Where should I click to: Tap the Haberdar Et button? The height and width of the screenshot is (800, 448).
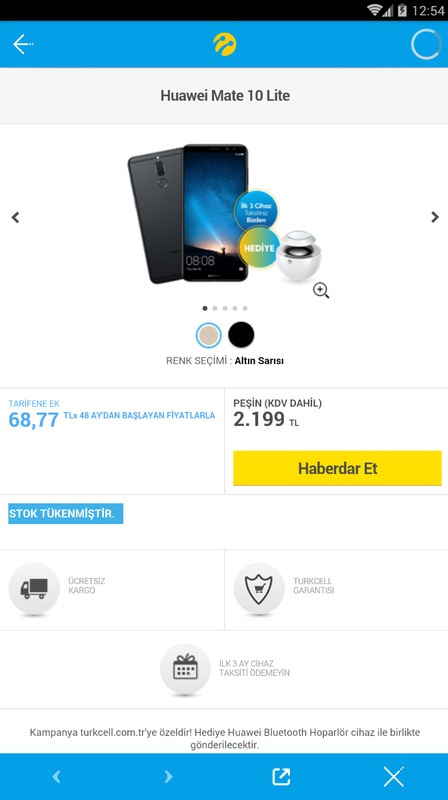coord(337,468)
